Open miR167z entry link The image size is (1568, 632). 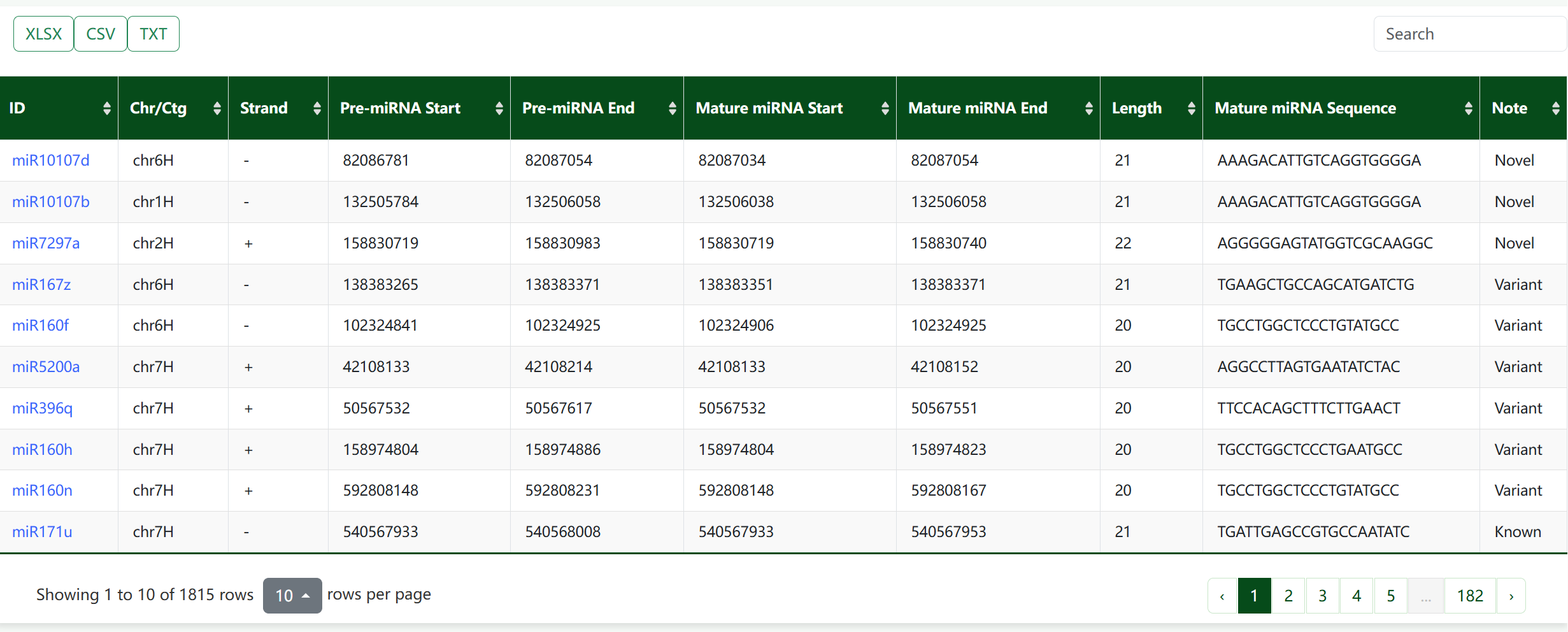point(41,285)
